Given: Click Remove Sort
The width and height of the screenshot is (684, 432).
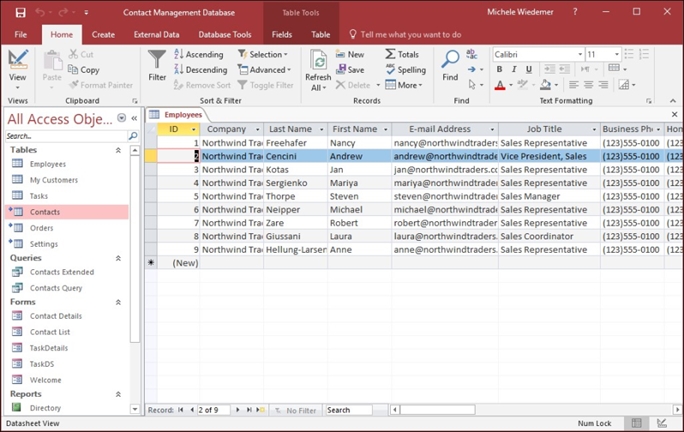Looking at the screenshot, I should (202, 85).
